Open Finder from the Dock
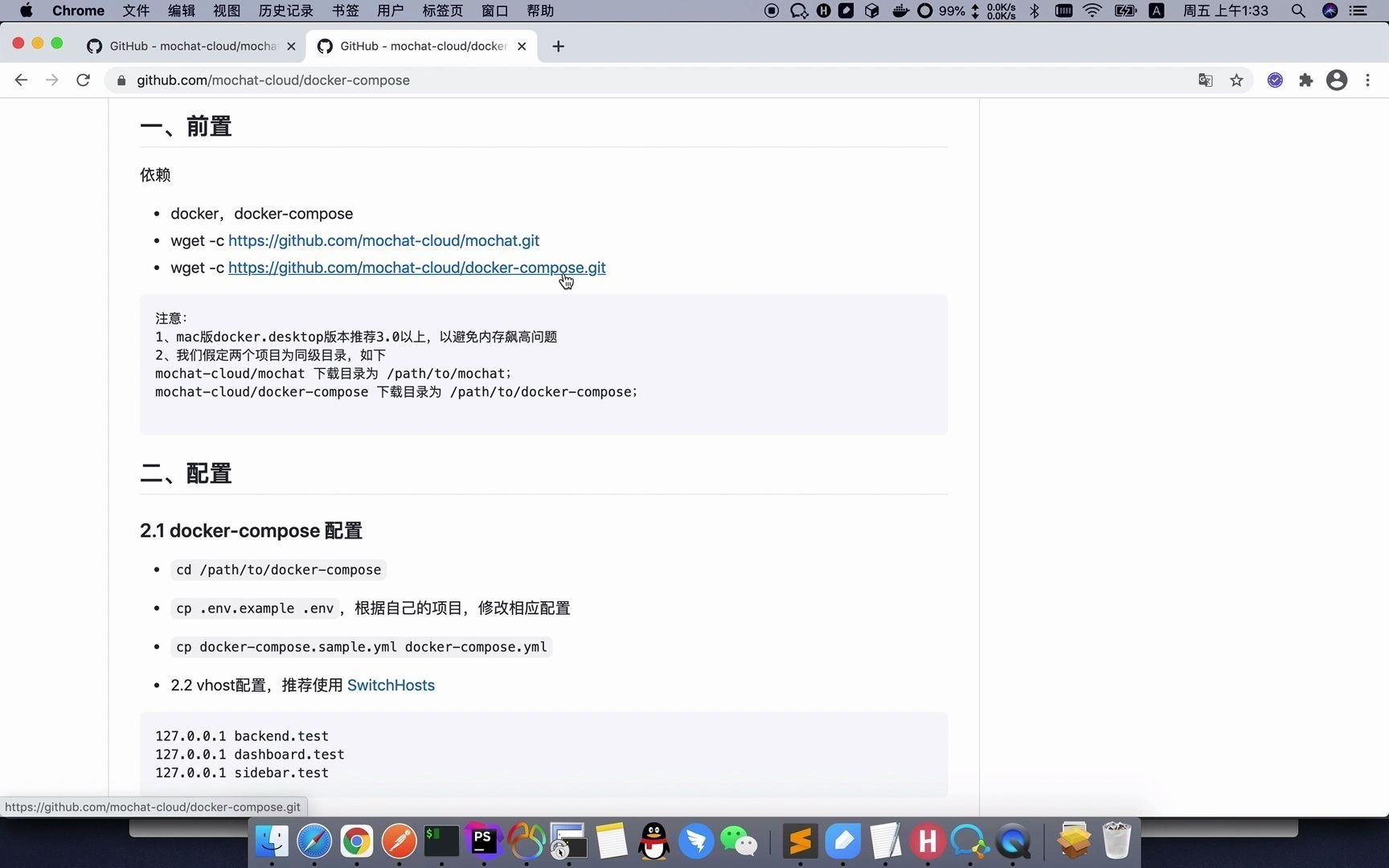1389x868 pixels. pos(272,841)
